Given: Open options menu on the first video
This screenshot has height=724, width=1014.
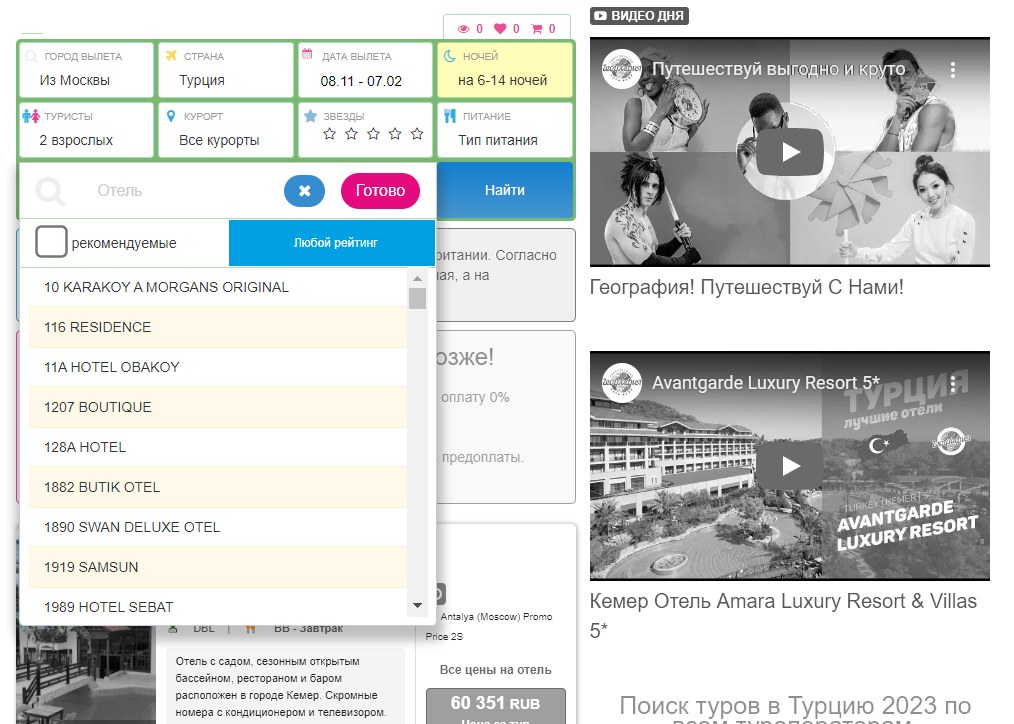Looking at the screenshot, I should tap(953, 70).
